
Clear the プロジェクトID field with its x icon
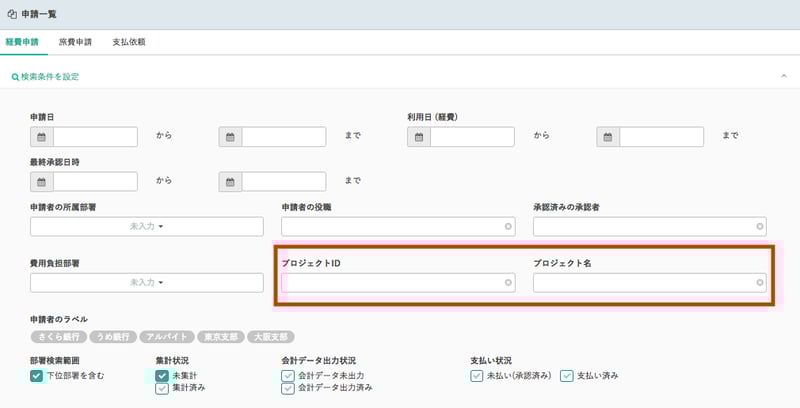(508, 283)
